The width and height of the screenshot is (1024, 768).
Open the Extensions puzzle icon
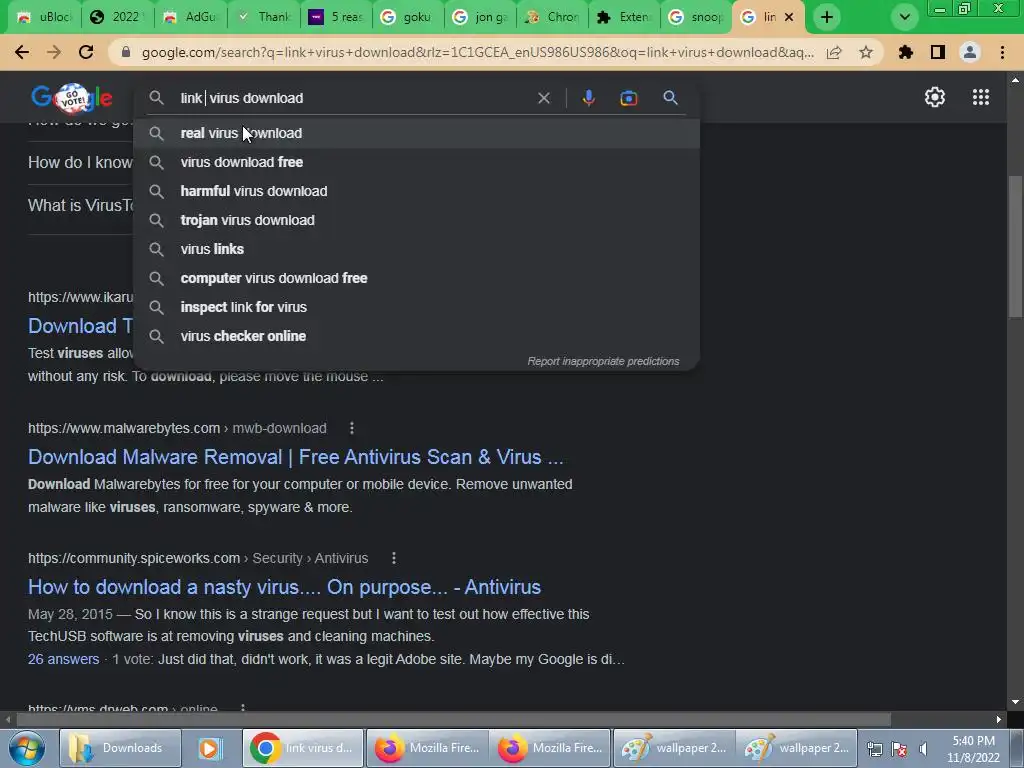point(906,52)
